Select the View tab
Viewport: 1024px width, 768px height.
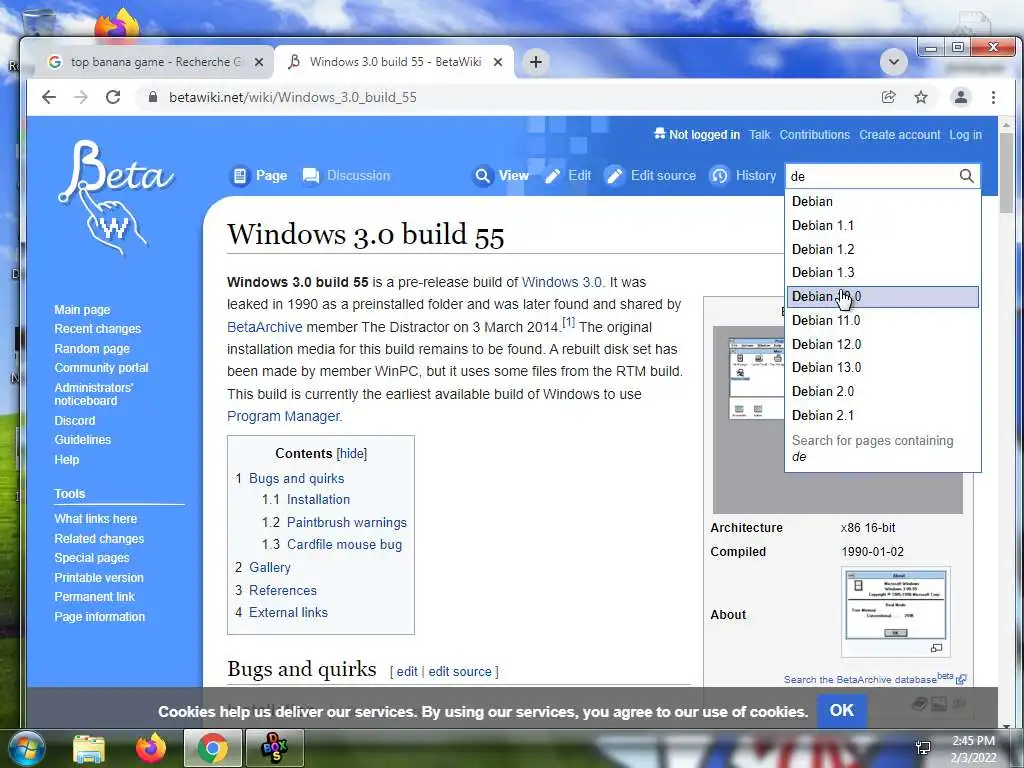point(501,176)
